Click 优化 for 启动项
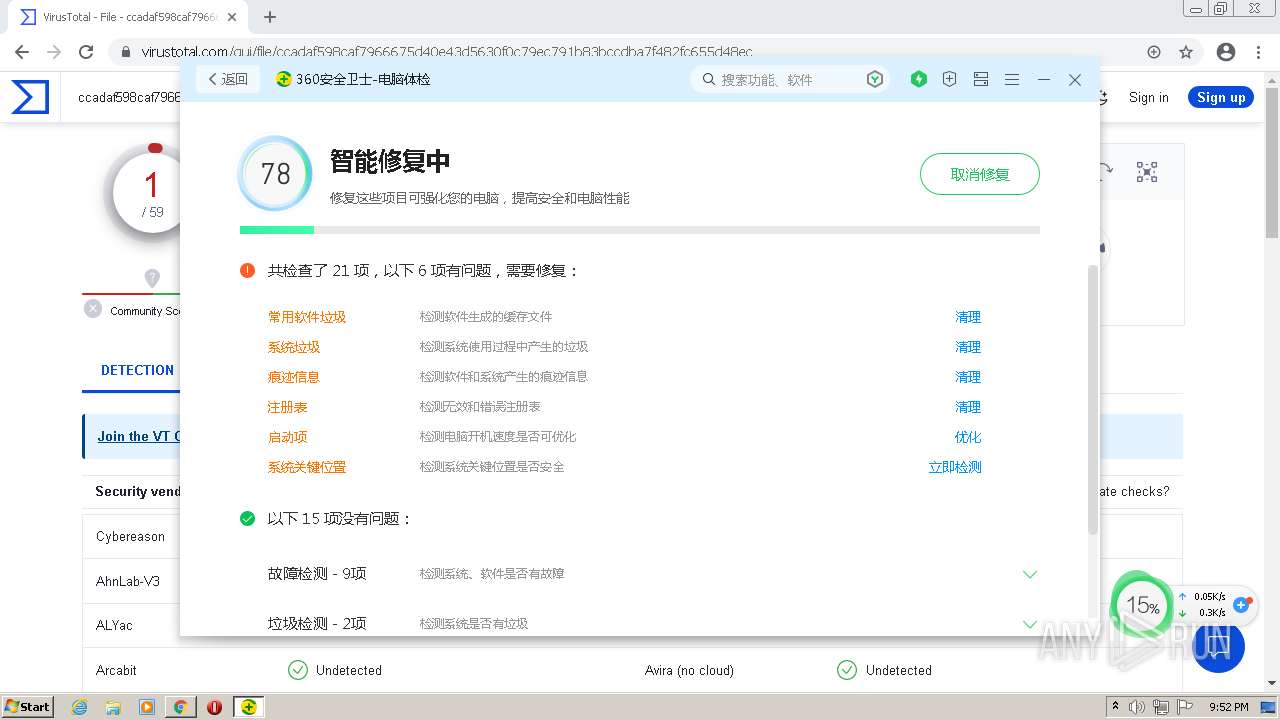 point(968,437)
